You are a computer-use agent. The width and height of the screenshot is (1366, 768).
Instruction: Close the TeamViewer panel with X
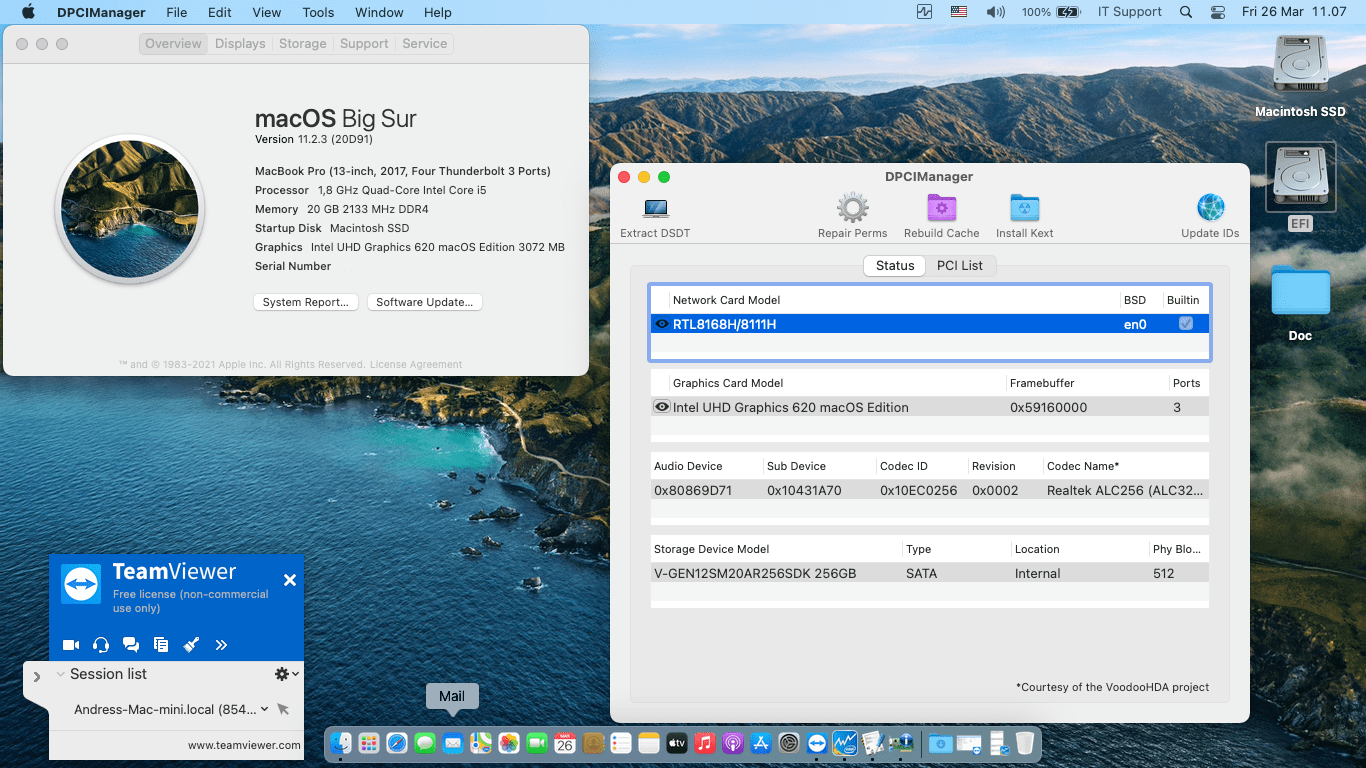(289, 580)
